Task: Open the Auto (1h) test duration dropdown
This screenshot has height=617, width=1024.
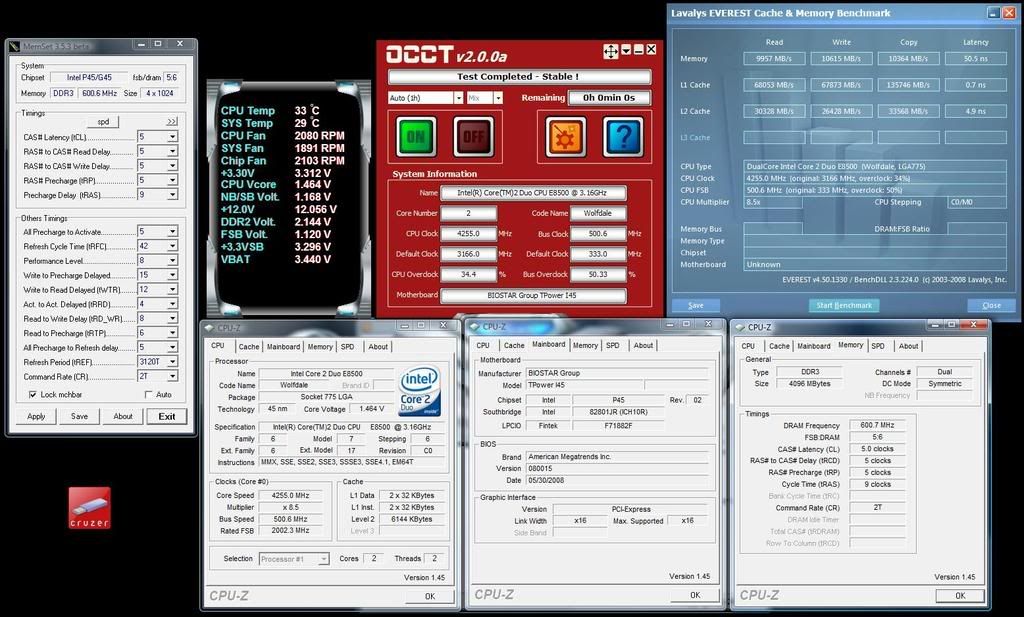Action: pyautogui.click(x=458, y=98)
